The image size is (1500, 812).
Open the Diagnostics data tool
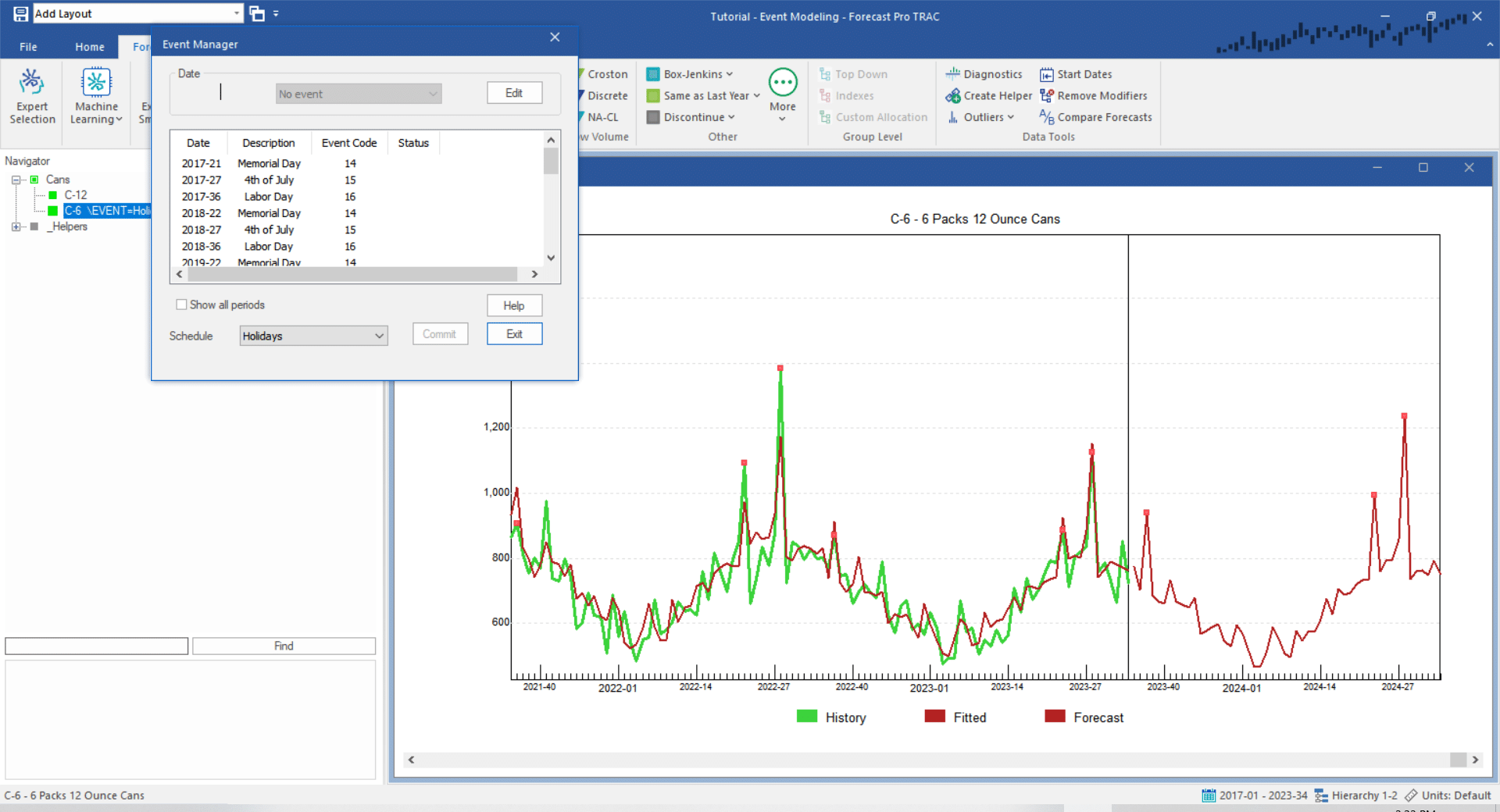click(x=984, y=74)
